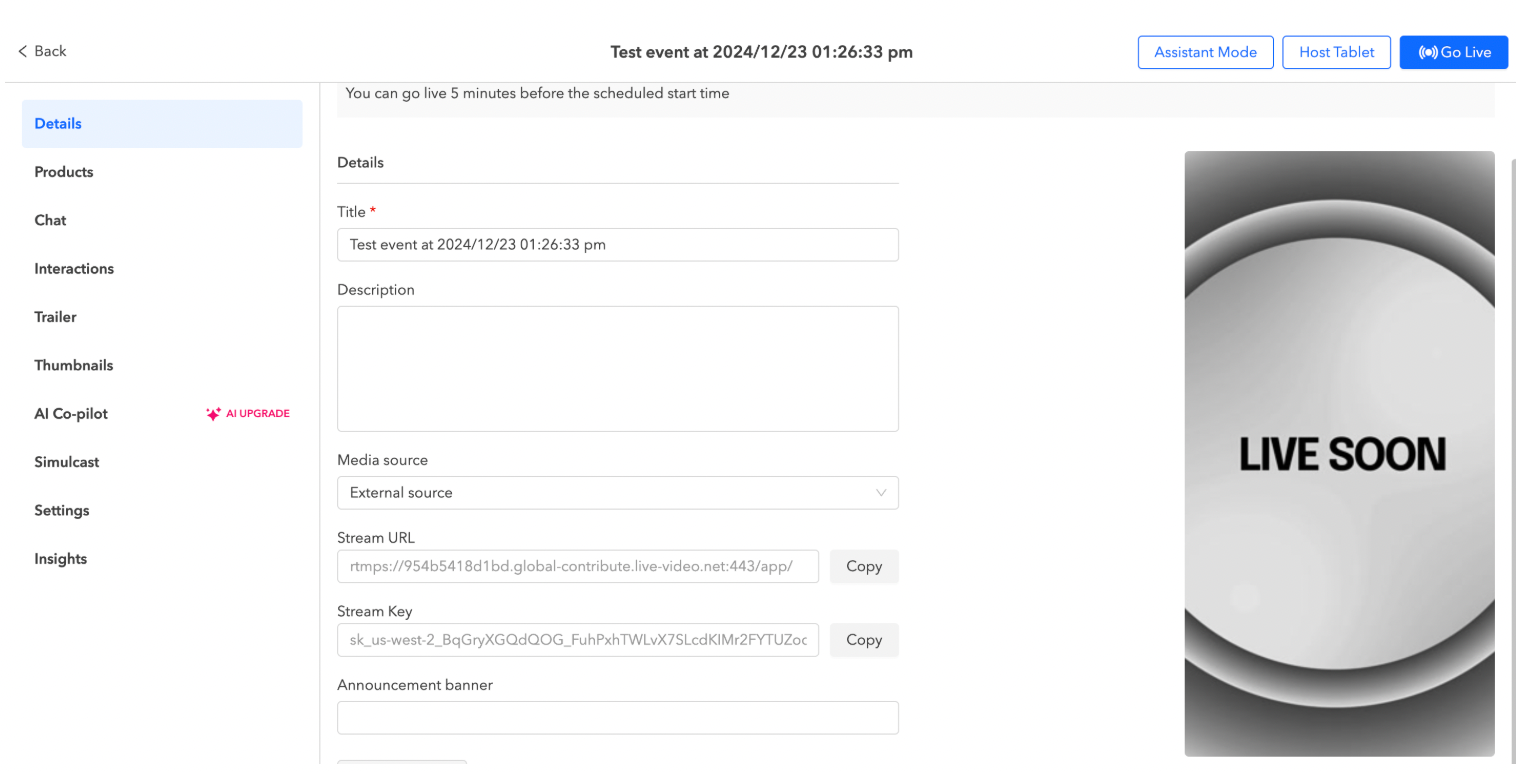Open the Chat section
The width and height of the screenshot is (1516, 772).
(x=50, y=220)
